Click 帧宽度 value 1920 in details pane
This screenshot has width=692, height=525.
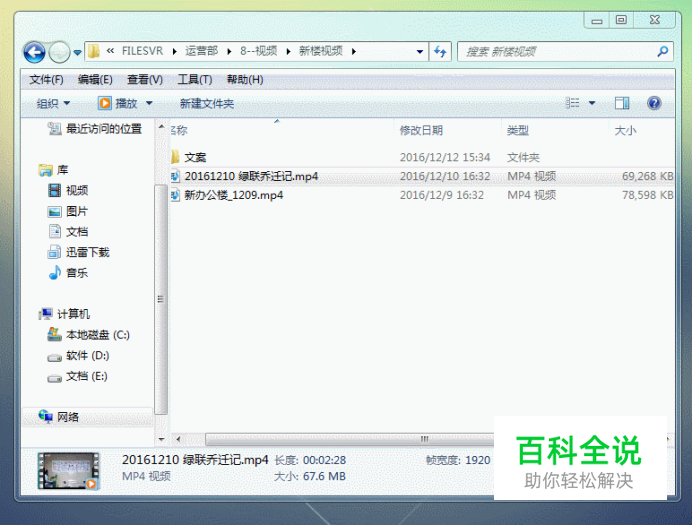pyautogui.click(x=478, y=461)
